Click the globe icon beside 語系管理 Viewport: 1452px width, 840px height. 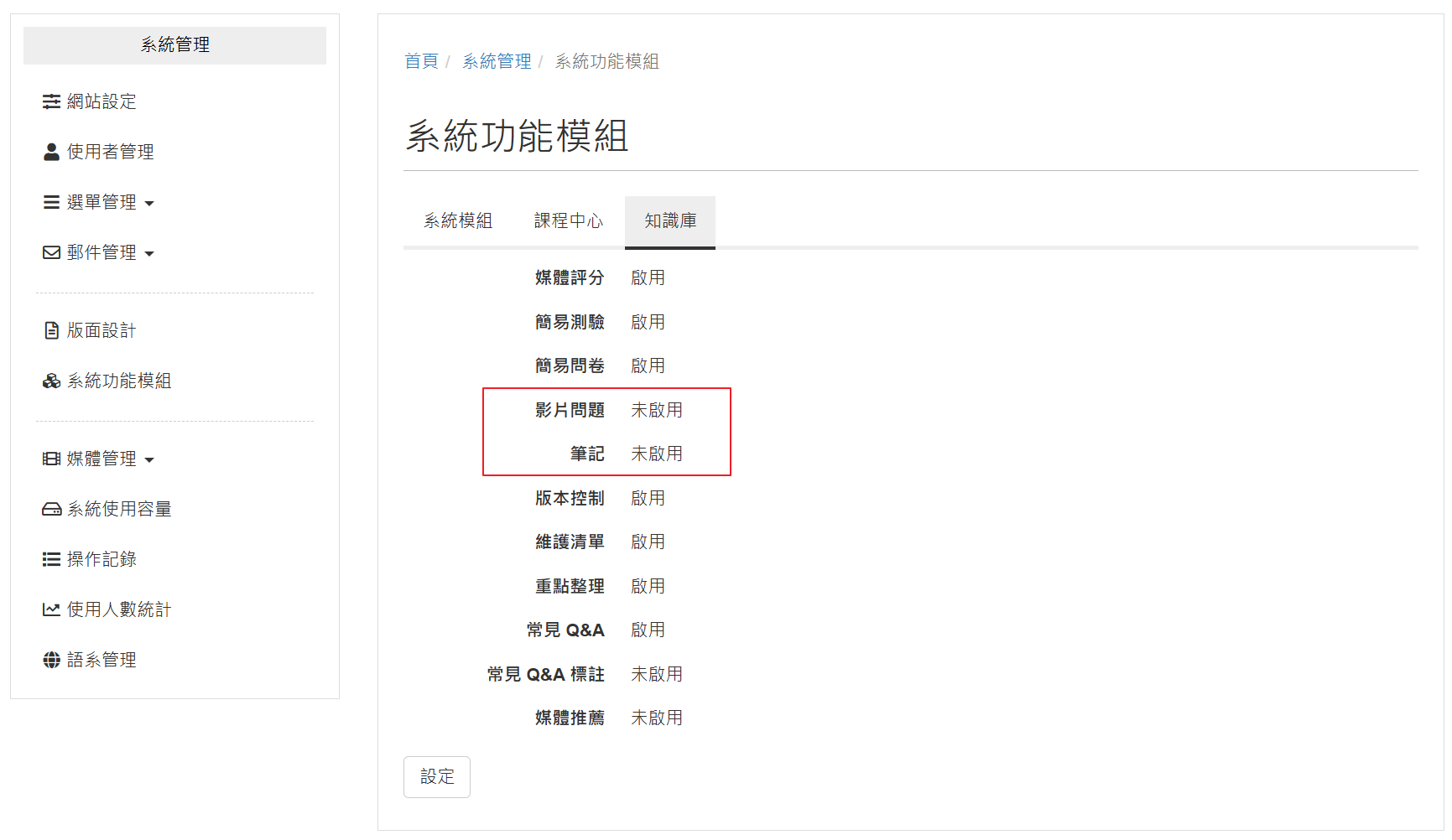pyautogui.click(x=51, y=660)
